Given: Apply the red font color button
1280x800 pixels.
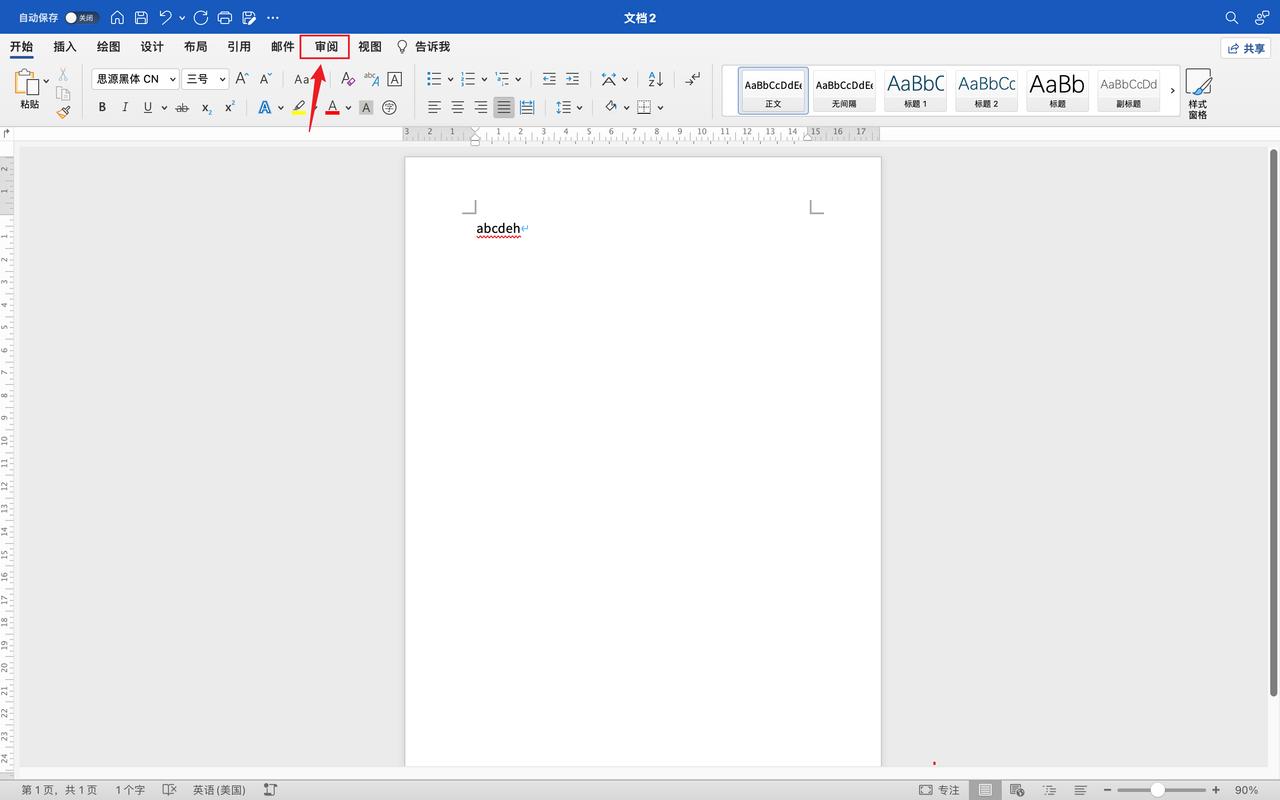Looking at the screenshot, I should click(x=332, y=107).
